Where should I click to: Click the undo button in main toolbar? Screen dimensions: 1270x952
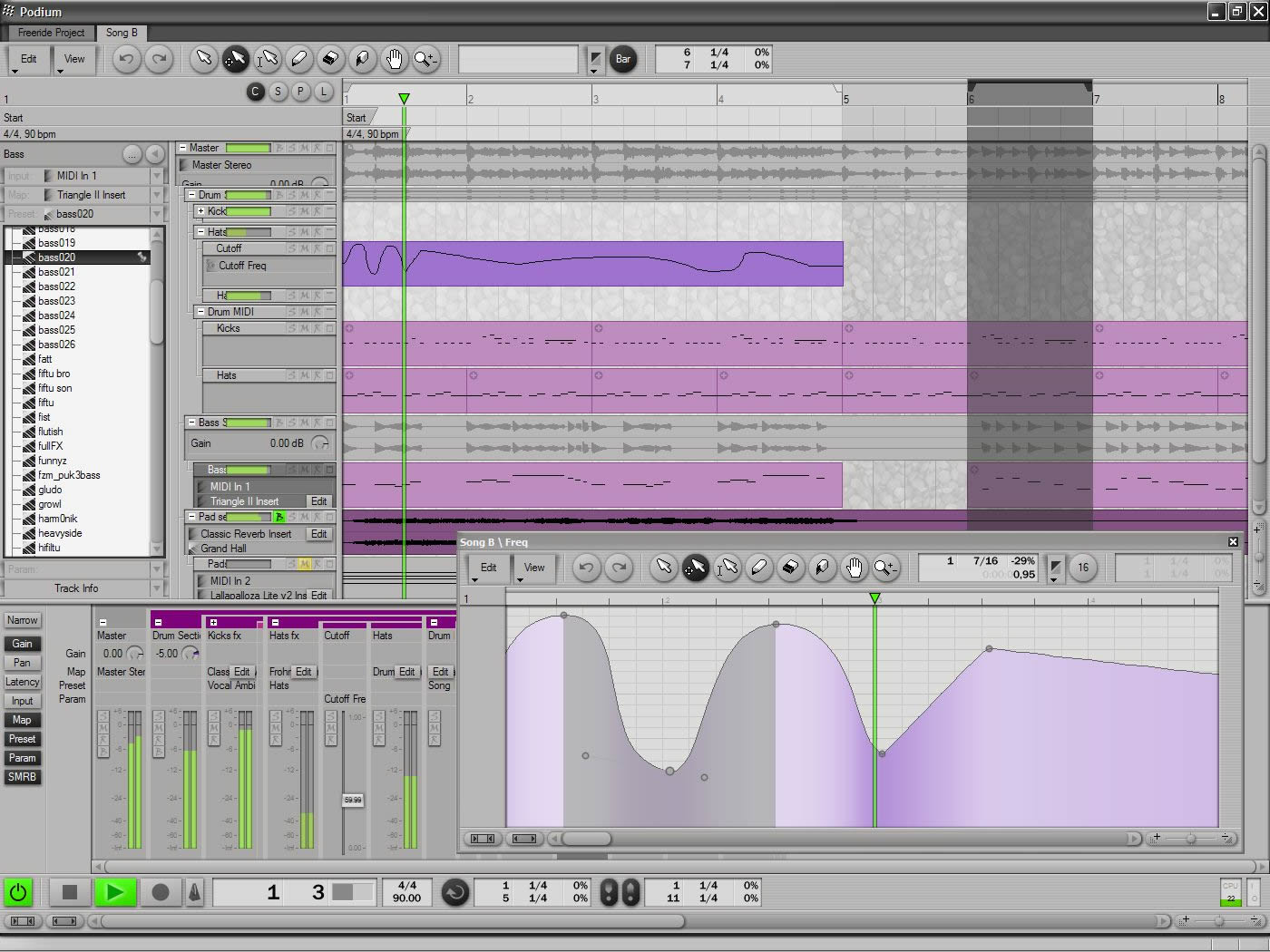(127, 59)
